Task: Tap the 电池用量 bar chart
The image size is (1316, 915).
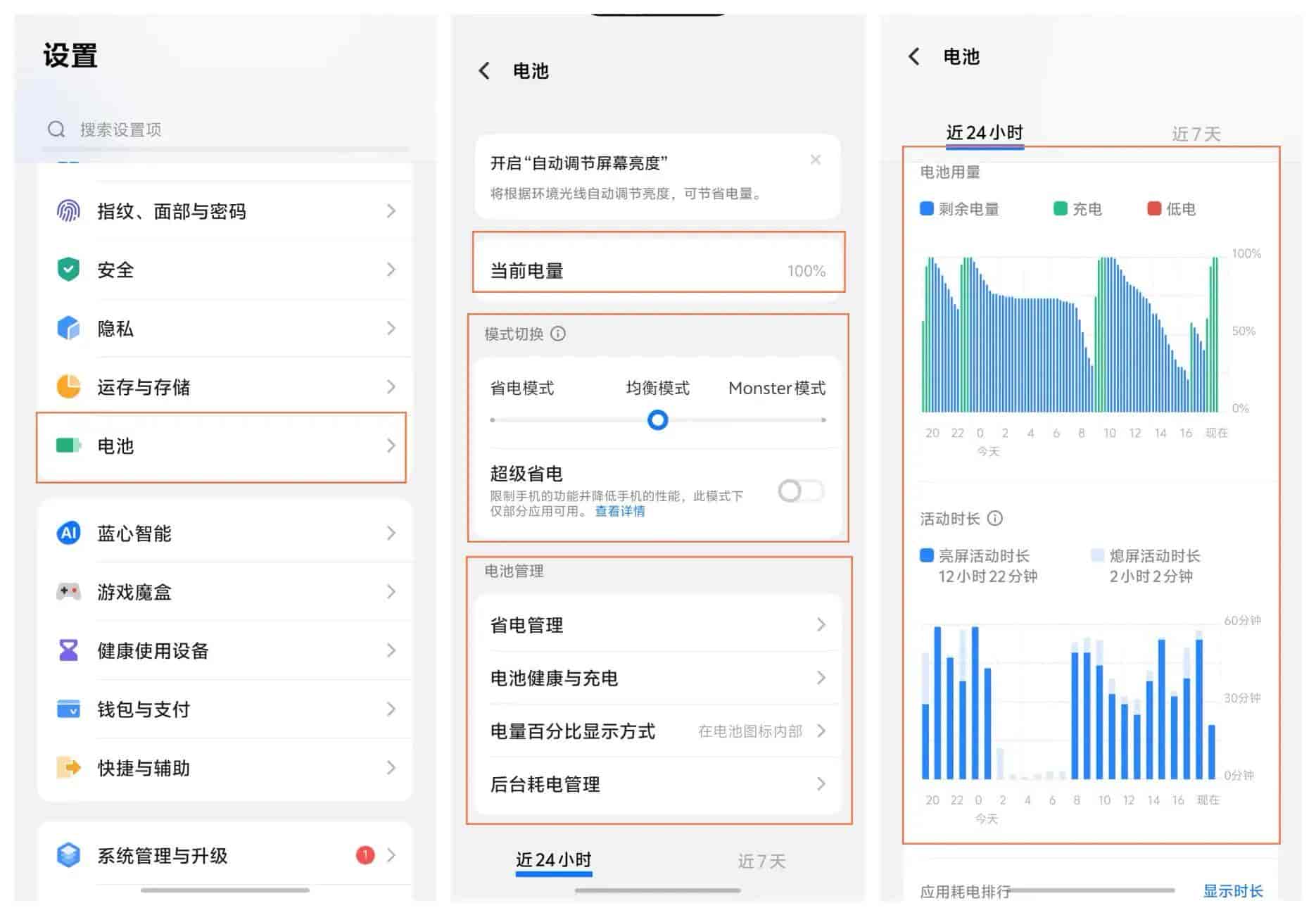Action: (1070, 334)
